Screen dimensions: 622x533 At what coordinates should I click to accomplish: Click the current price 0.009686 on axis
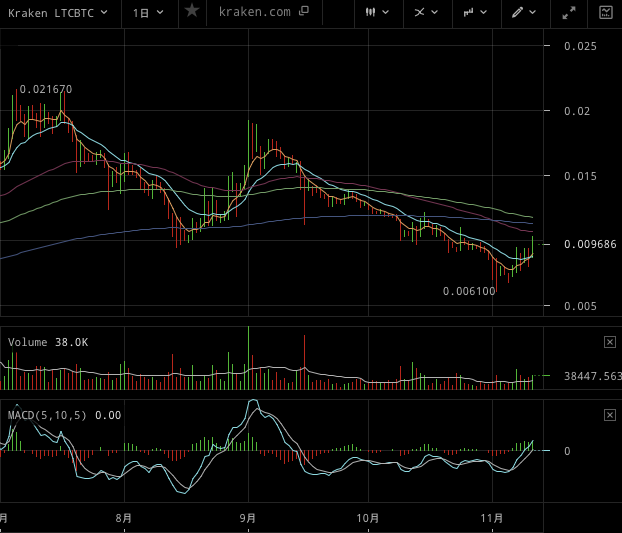590,244
